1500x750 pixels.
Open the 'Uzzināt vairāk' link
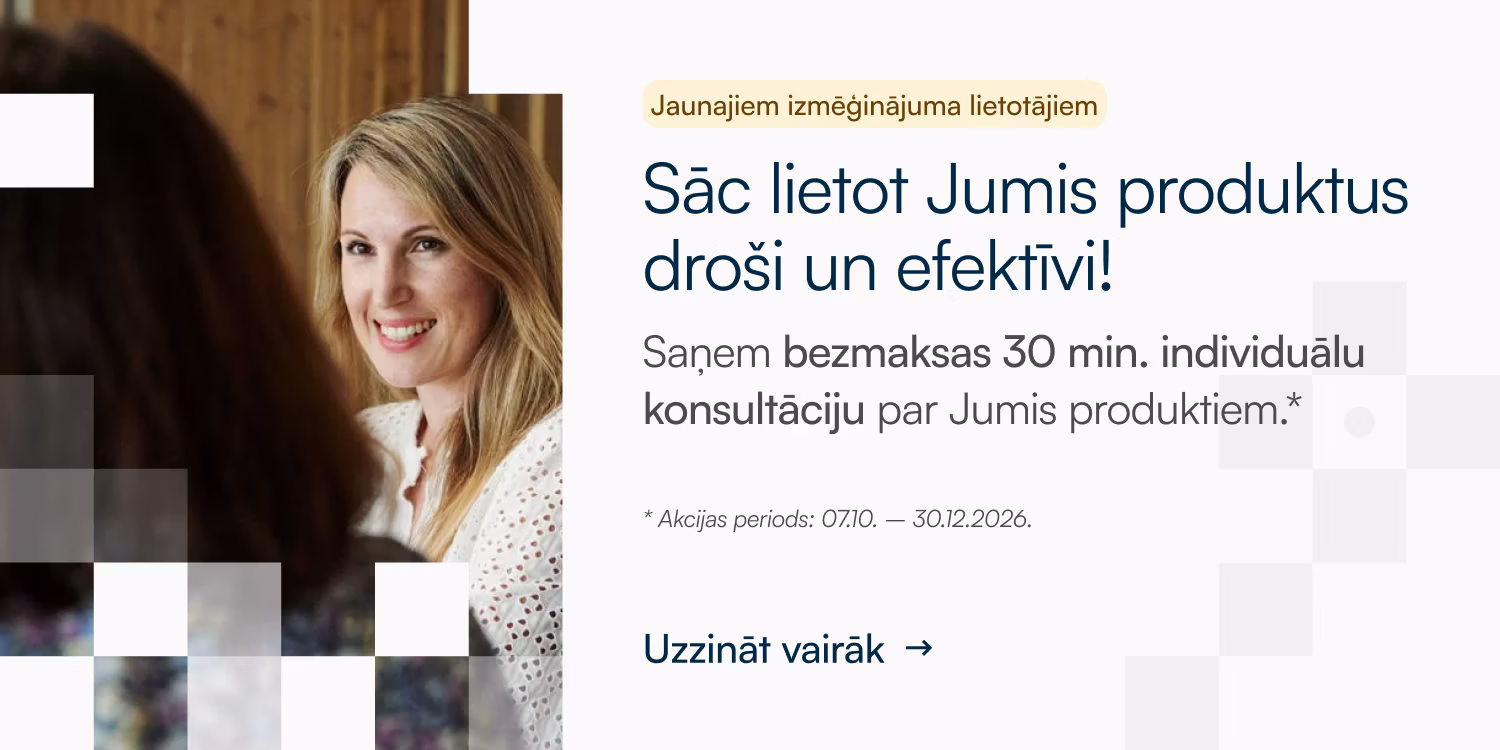(787, 649)
